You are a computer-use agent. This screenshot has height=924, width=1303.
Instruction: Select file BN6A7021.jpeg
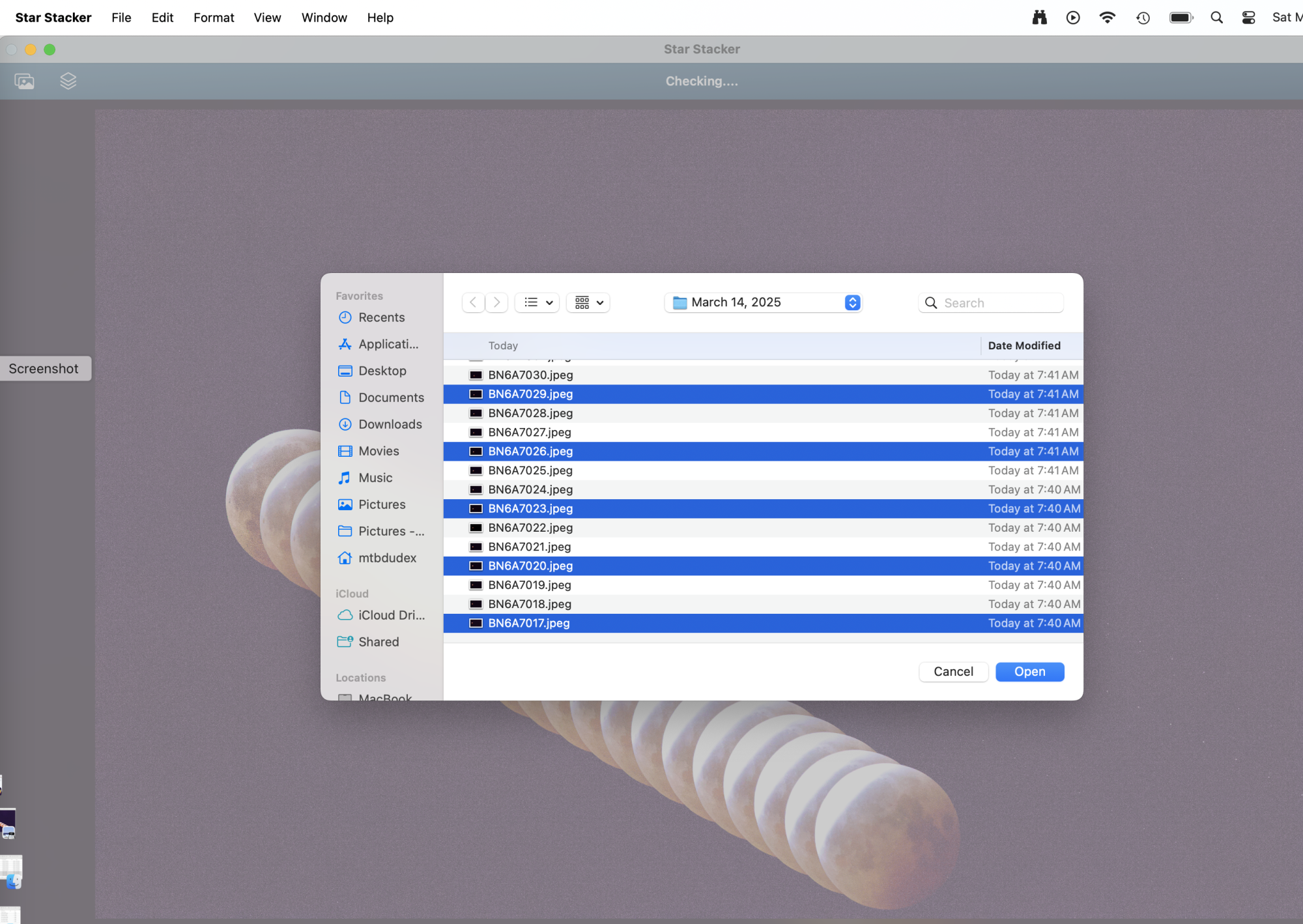(764, 547)
